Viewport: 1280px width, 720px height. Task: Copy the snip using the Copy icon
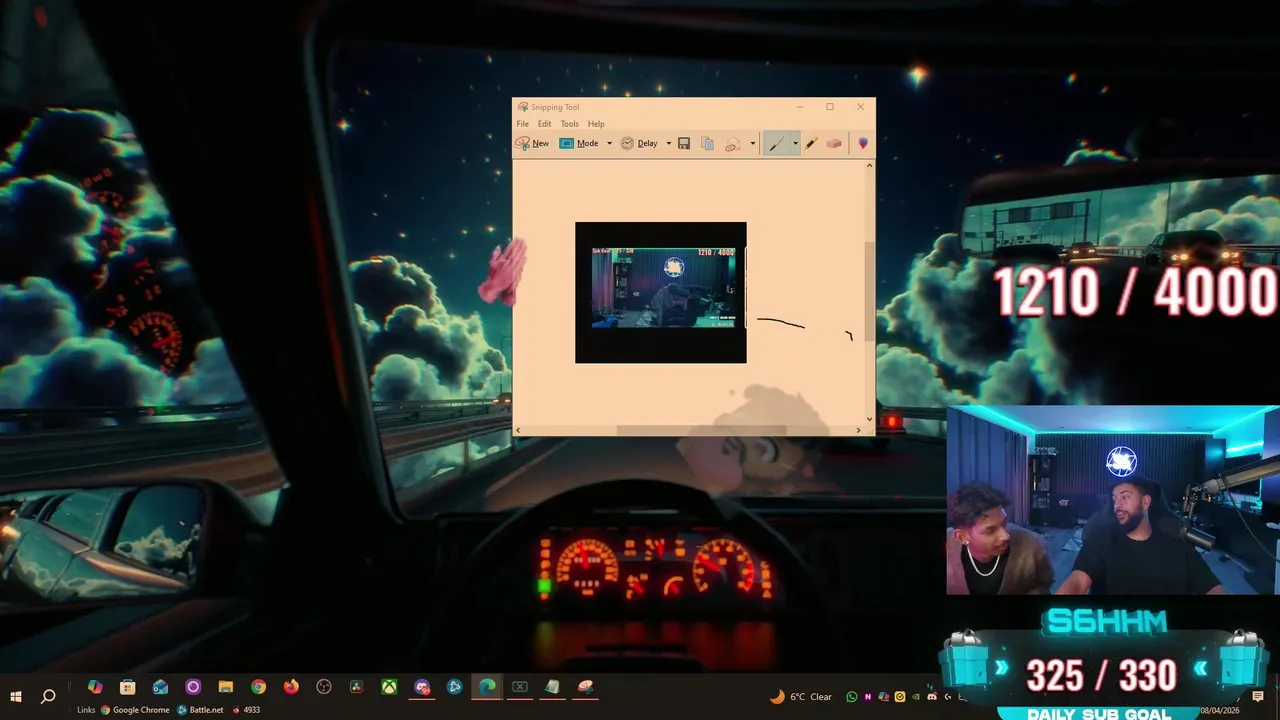click(707, 143)
